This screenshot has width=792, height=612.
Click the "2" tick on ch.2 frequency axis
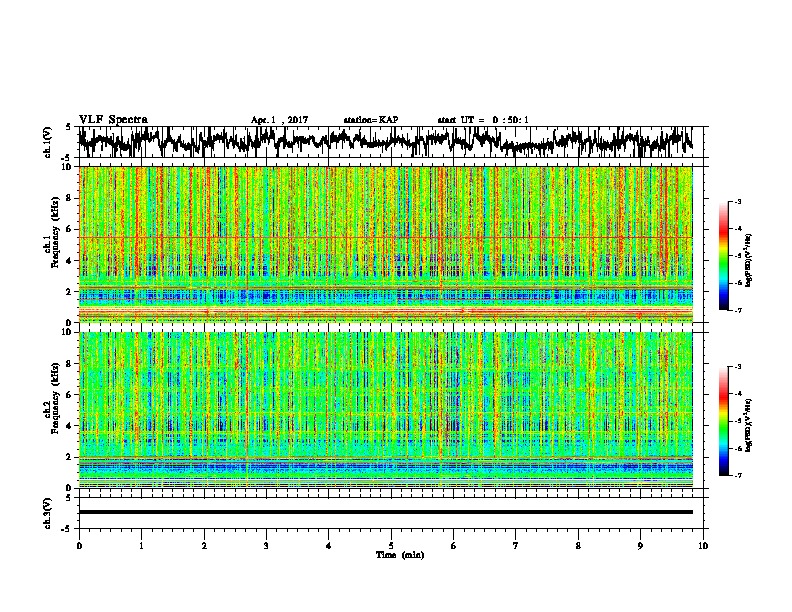(70, 457)
